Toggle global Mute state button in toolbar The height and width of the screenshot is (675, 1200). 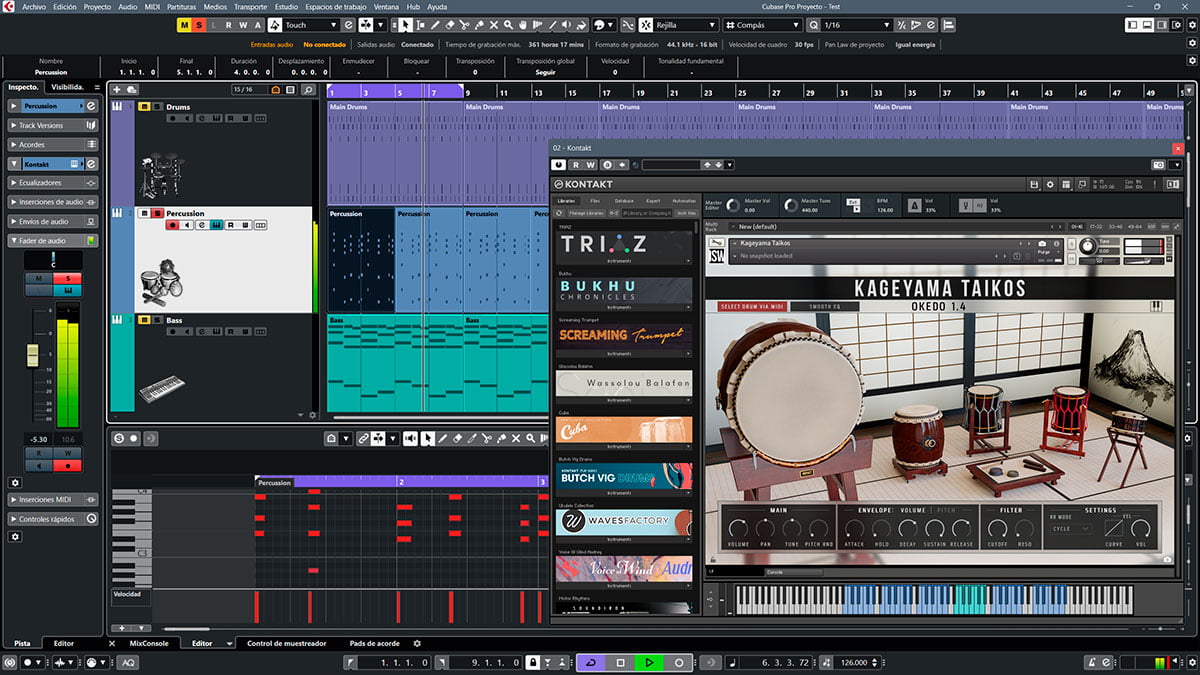(185, 25)
